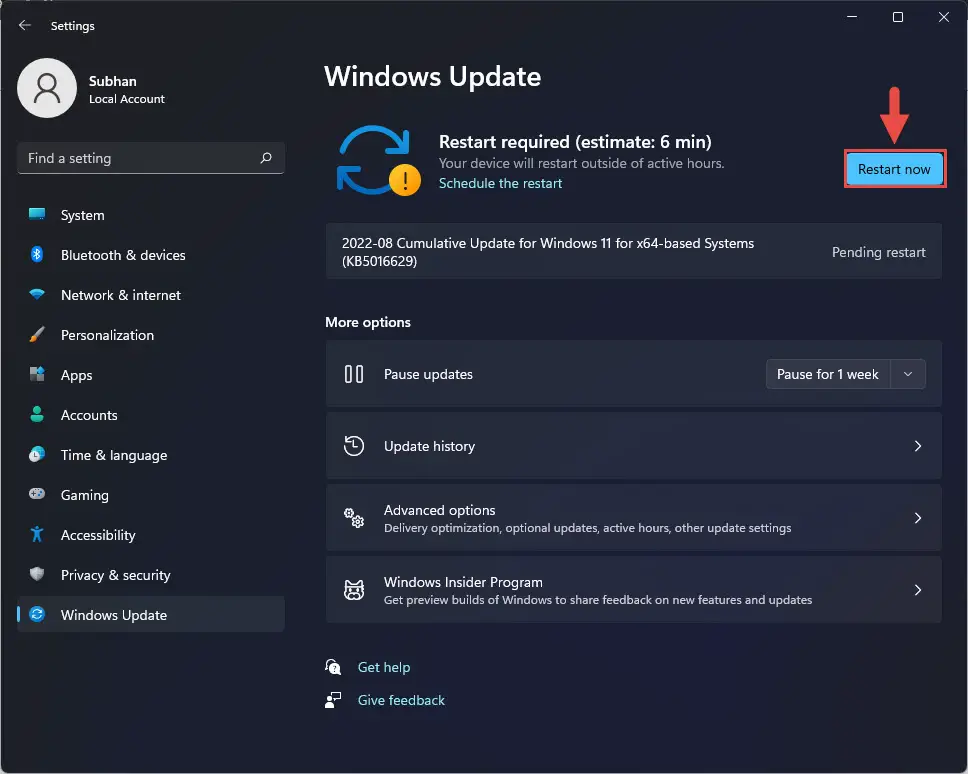Image resolution: width=968 pixels, height=774 pixels.
Task: Click the Update history clock icon
Action: click(354, 446)
